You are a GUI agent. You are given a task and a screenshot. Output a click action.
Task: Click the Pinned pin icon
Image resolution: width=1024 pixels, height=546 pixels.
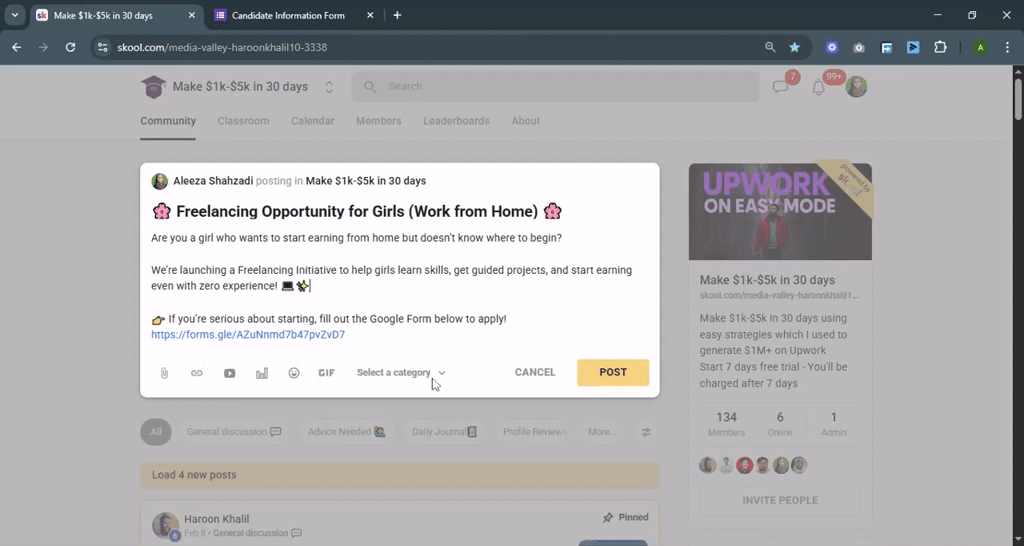[608, 517]
